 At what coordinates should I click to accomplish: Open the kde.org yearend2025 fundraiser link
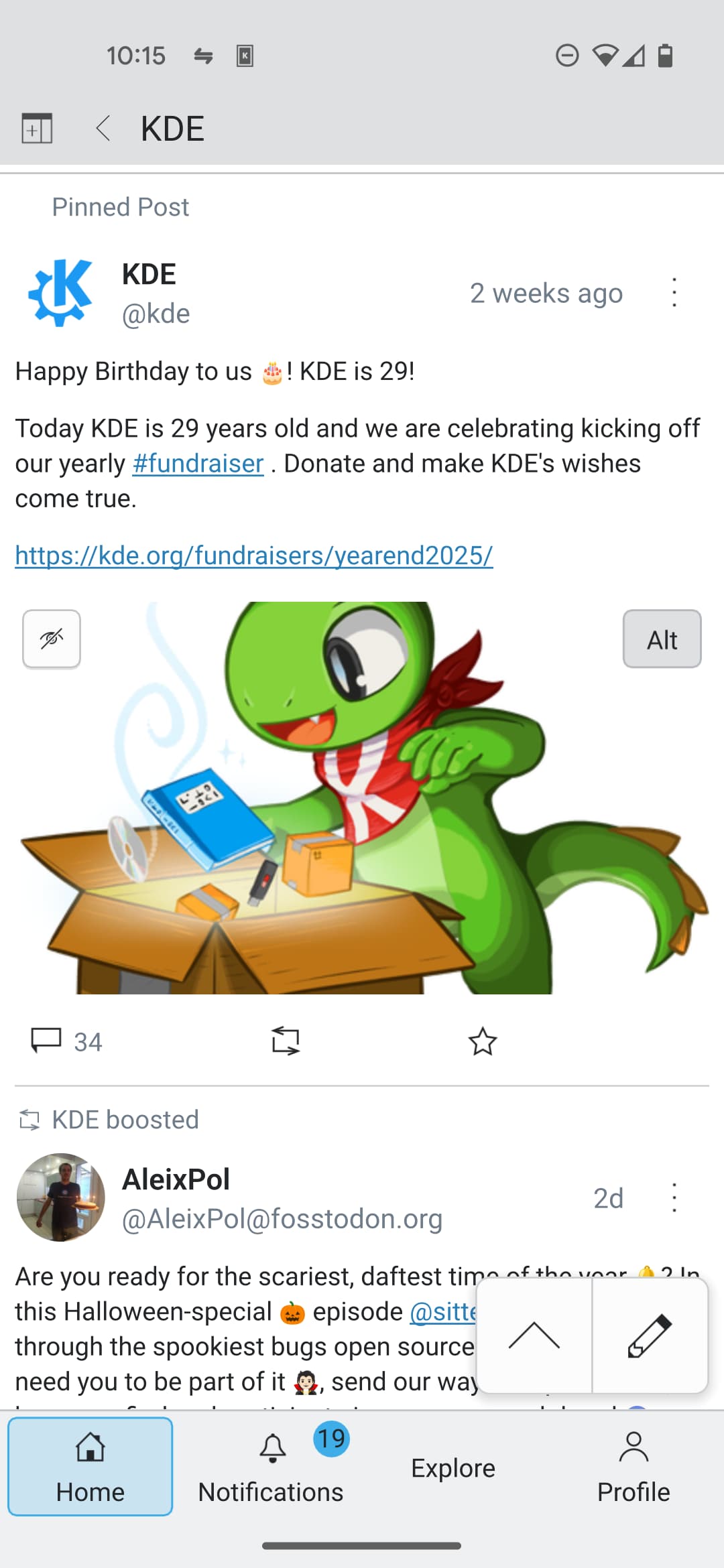[x=254, y=556]
